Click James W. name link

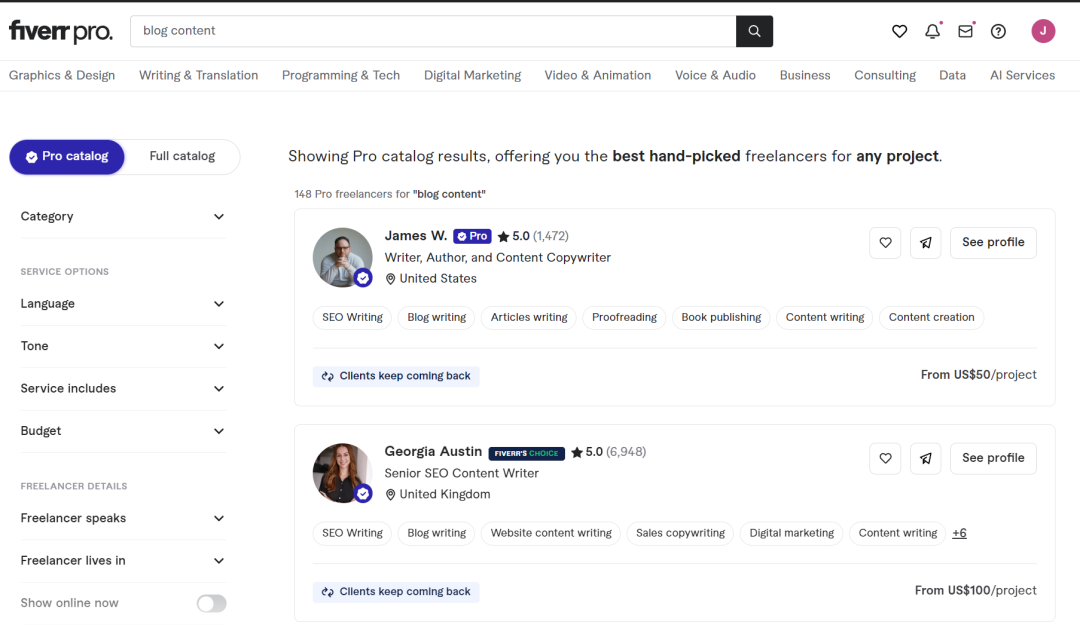coord(416,236)
